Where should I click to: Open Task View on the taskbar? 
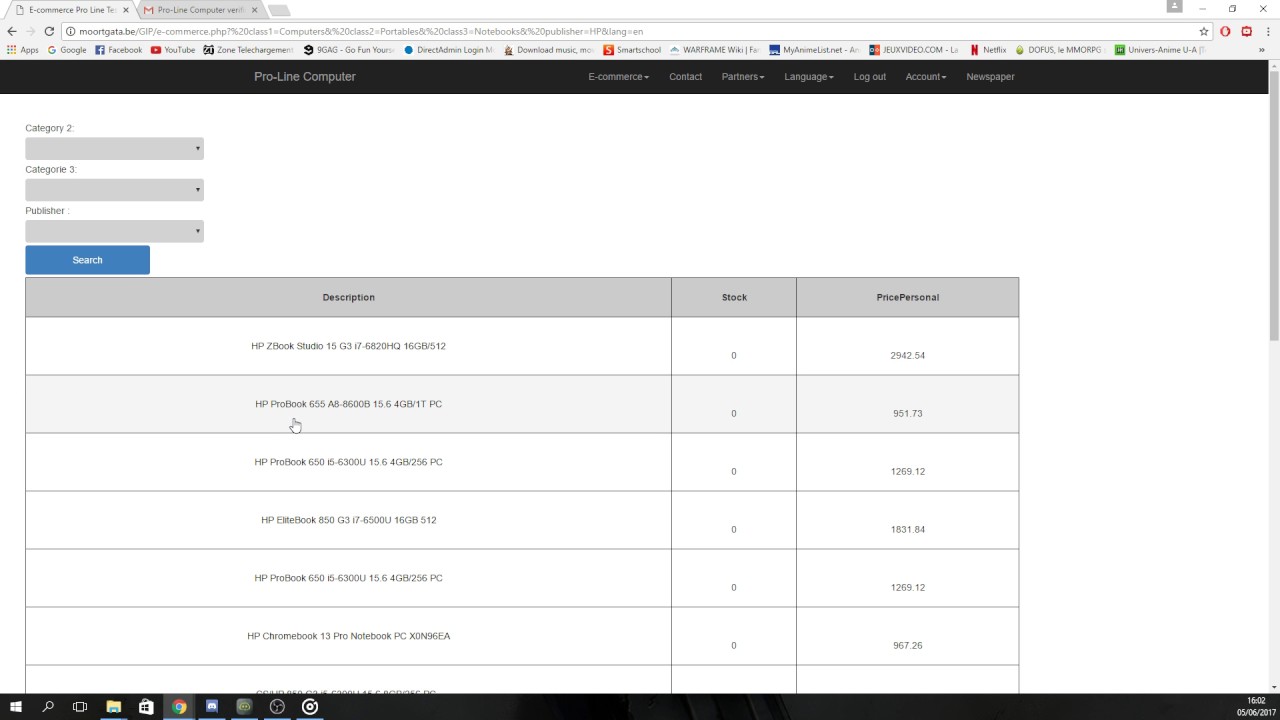(80, 707)
